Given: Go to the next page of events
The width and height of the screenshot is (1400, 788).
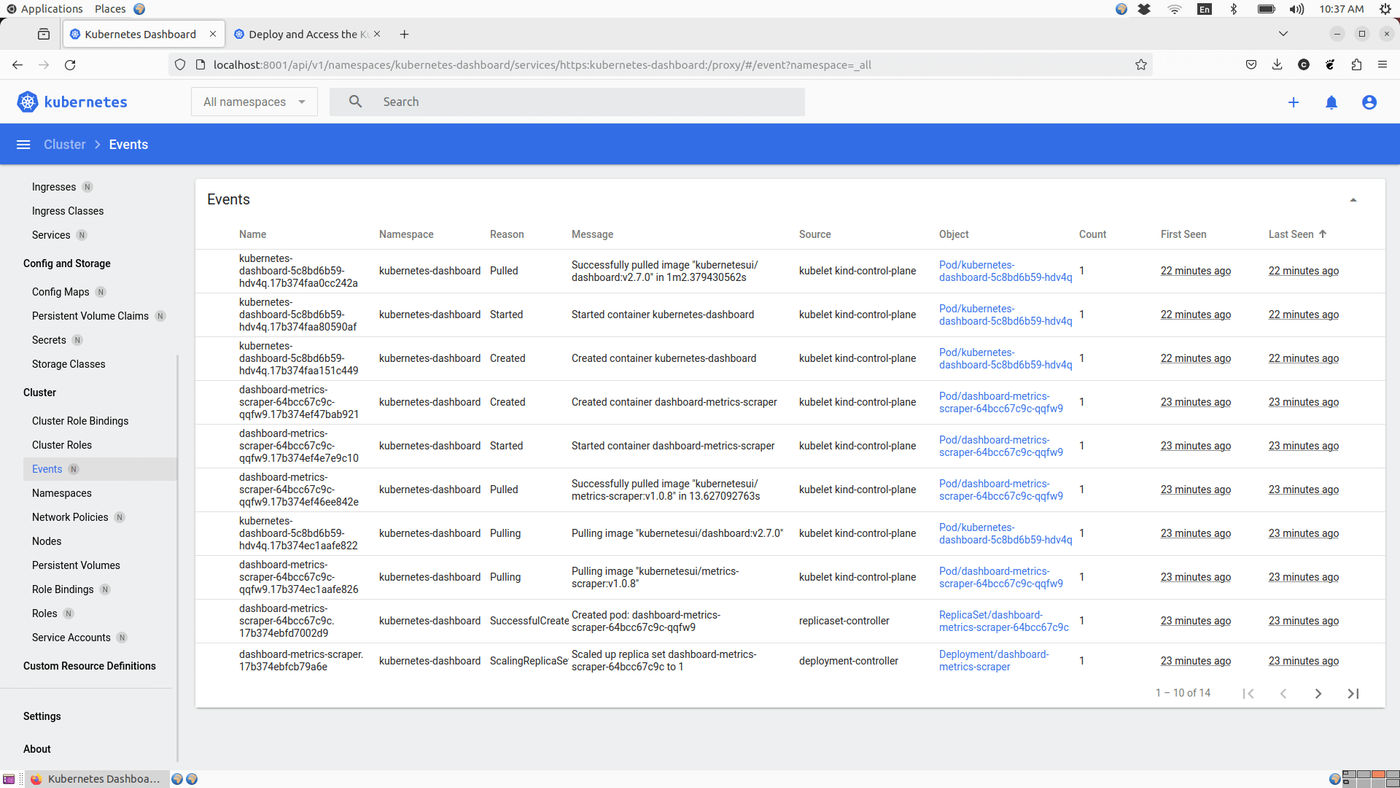Looking at the screenshot, I should pyautogui.click(x=1318, y=693).
